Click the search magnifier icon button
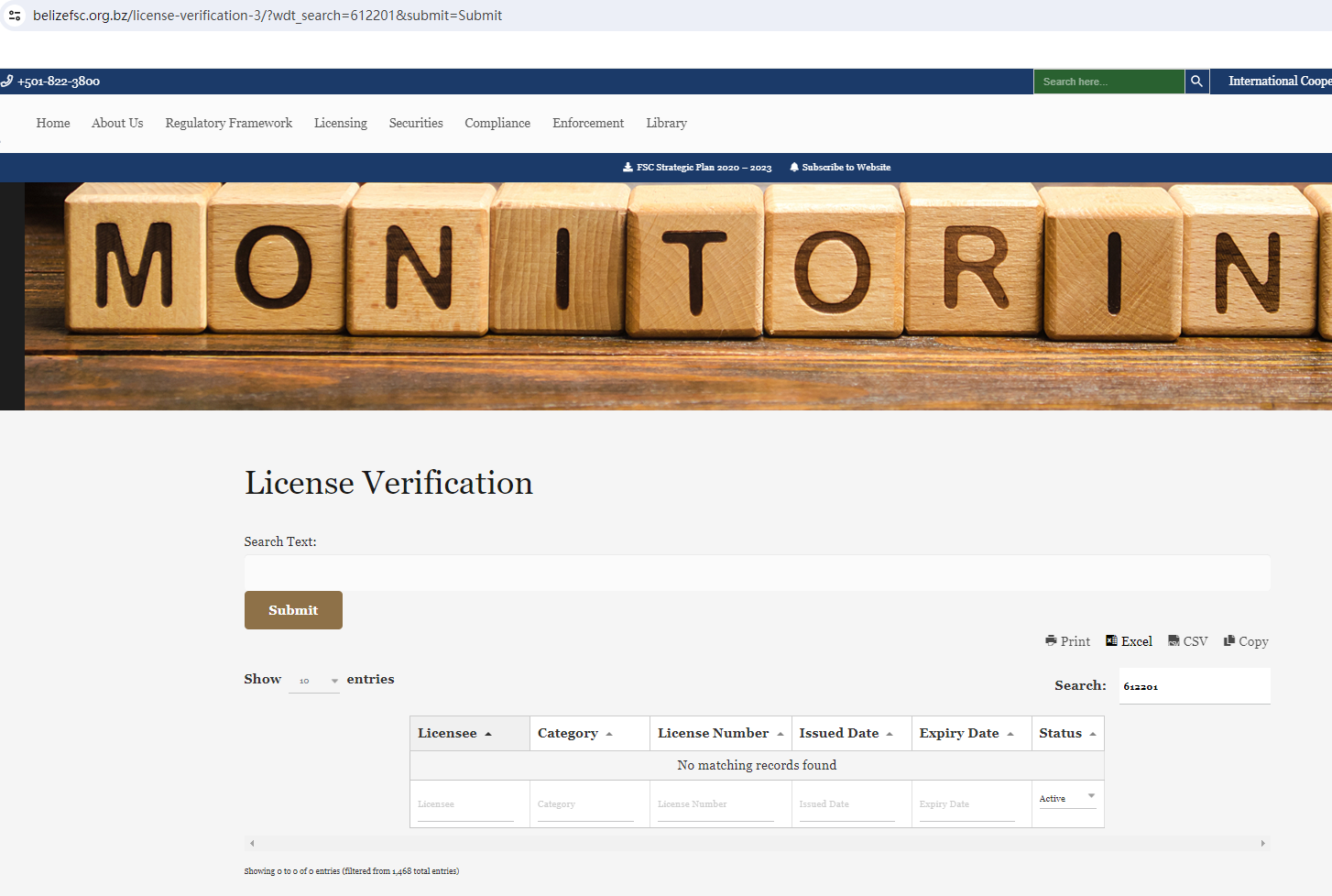Image resolution: width=1332 pixels, height=896 pixels. (1196, 82)
